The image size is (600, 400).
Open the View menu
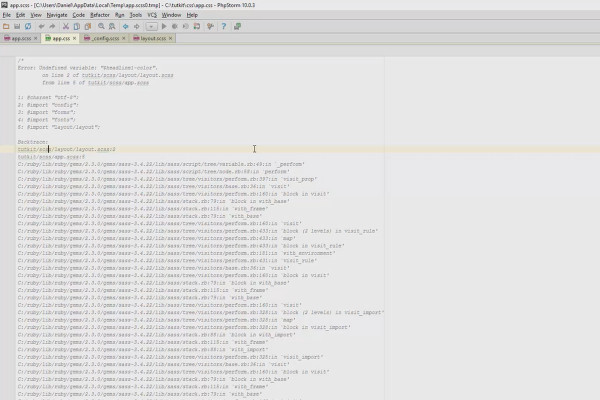[x=36, y=15]
